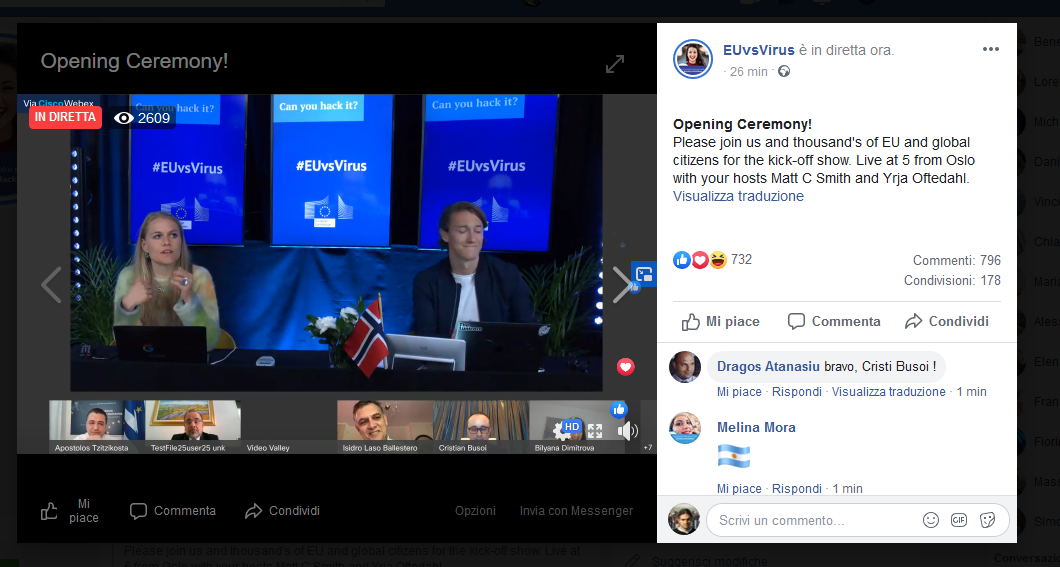The image size is (1060, 567).
Task: Open the EUvsVirus page profile picture
Action: pos(693,59)
